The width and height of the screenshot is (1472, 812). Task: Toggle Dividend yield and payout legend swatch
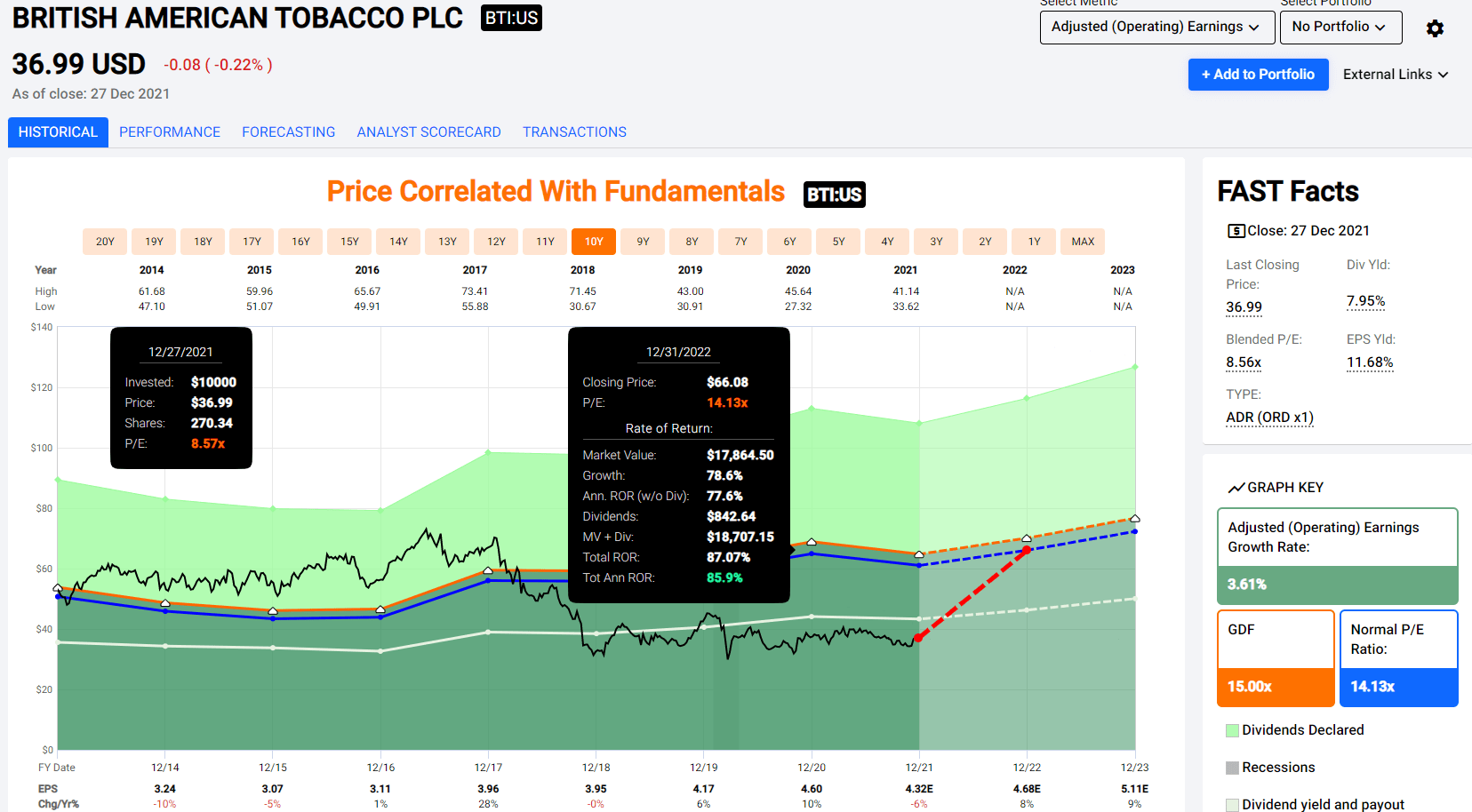pos(1232,805)
